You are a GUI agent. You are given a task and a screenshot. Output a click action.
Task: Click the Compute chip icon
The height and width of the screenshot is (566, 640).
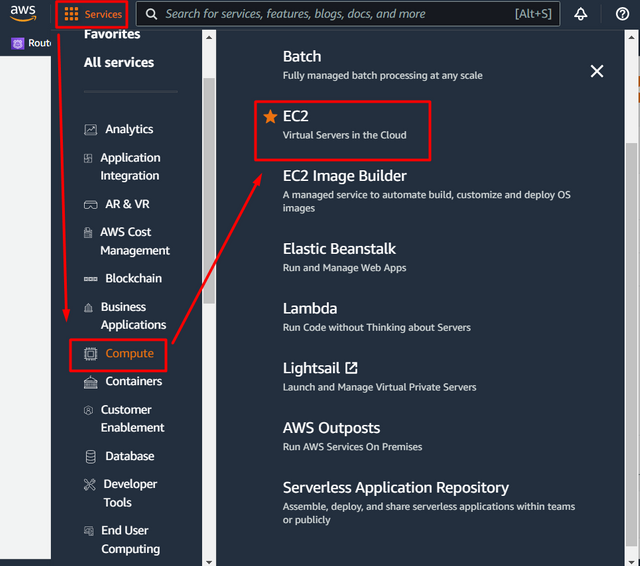click(x=91, y=354)
